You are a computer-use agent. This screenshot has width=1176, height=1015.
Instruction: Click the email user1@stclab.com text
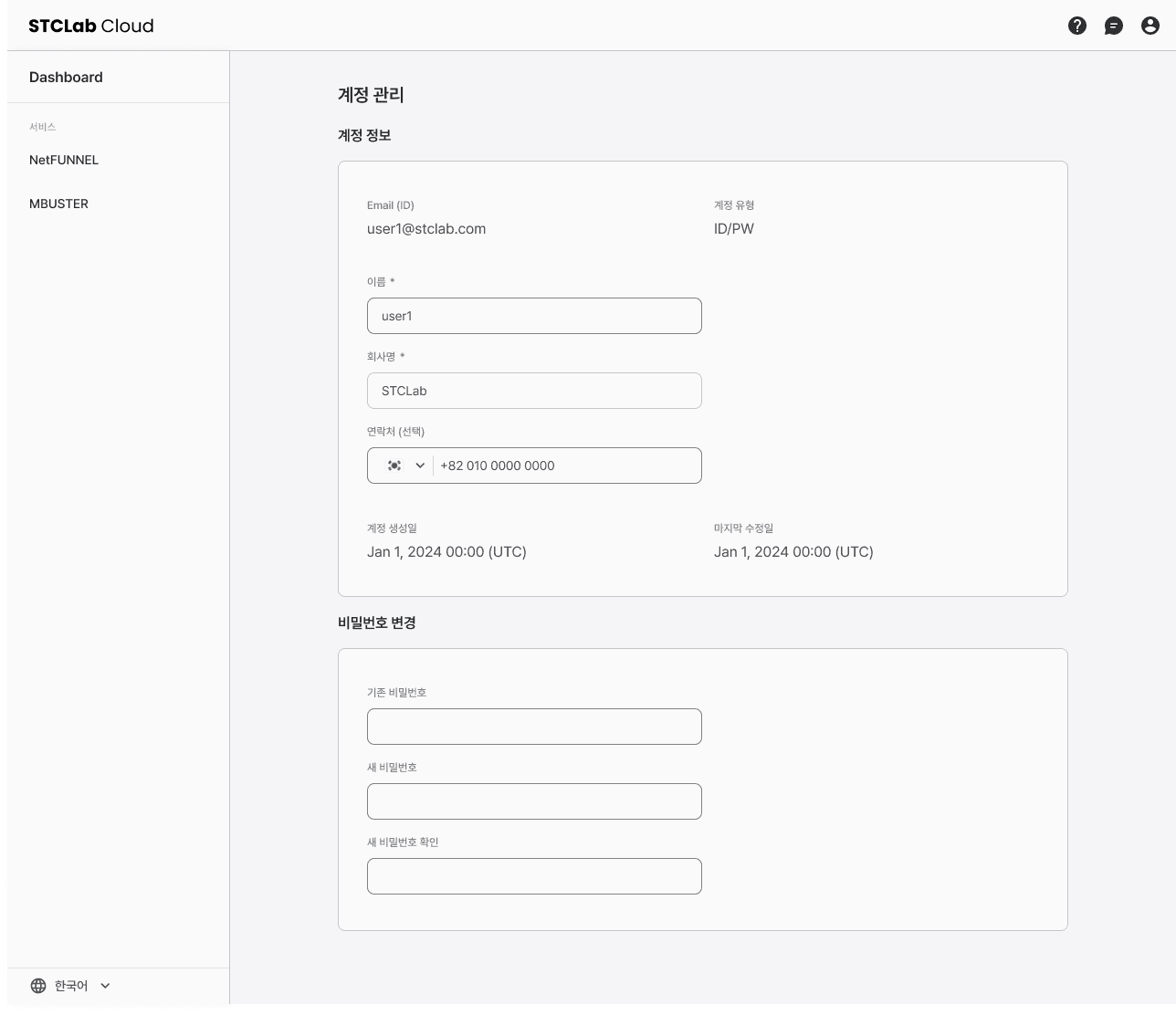[x=426, y=229]
